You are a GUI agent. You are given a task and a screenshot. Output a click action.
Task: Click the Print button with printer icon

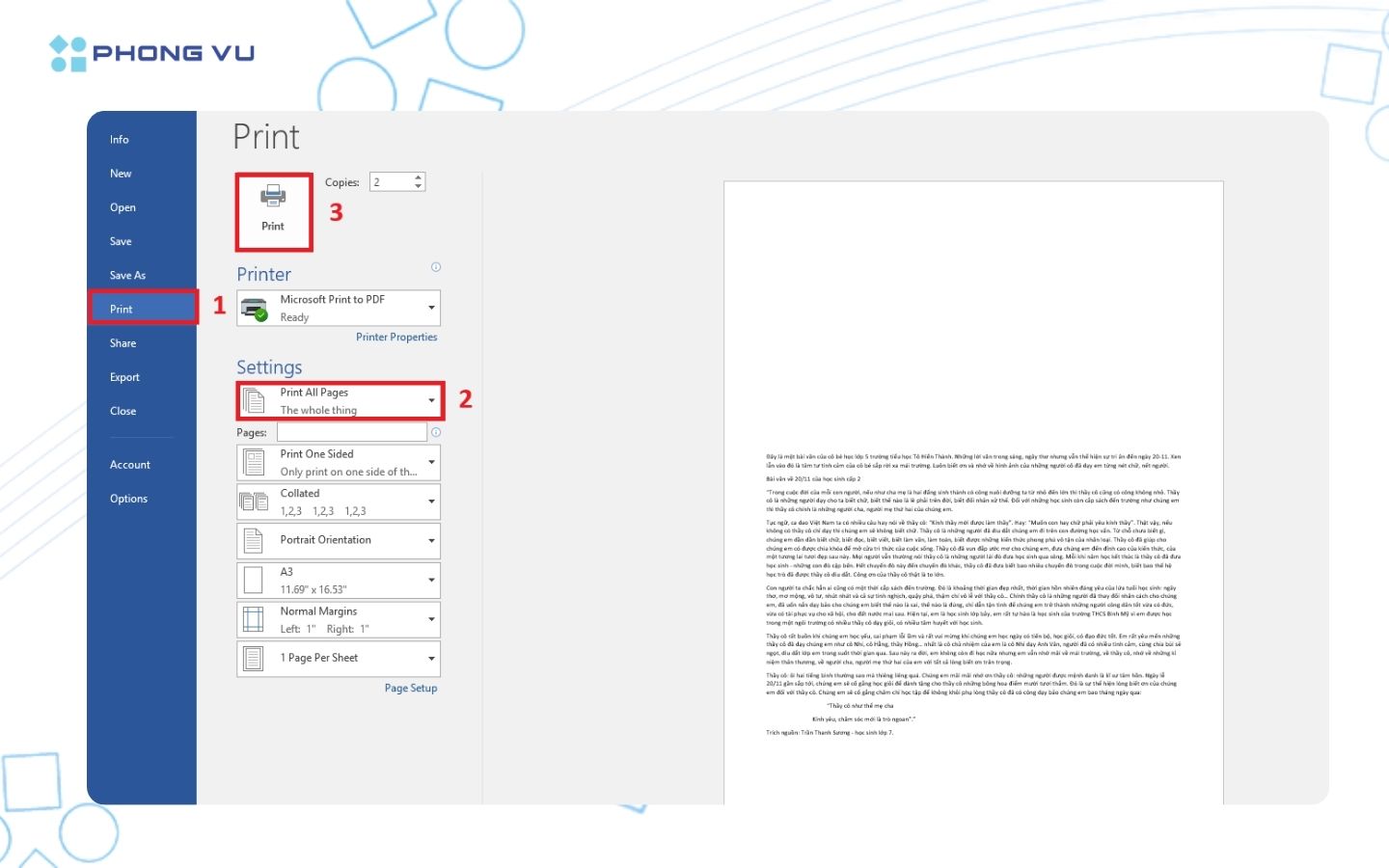(x=273, y=209)
